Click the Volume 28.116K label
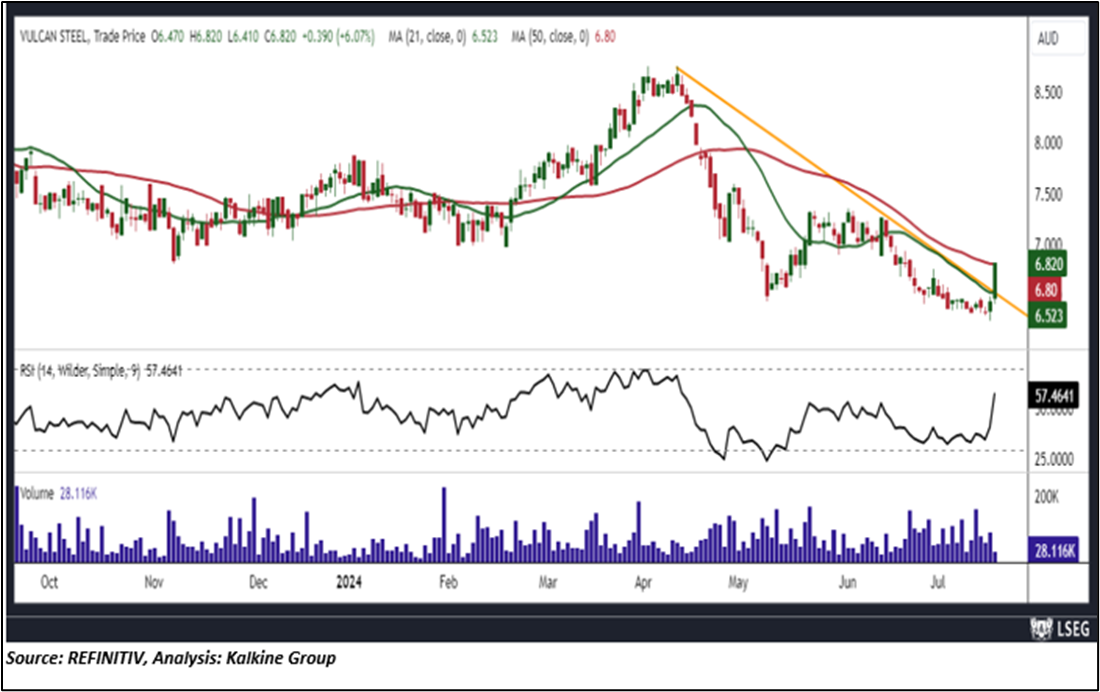 (x=58, y=493)
